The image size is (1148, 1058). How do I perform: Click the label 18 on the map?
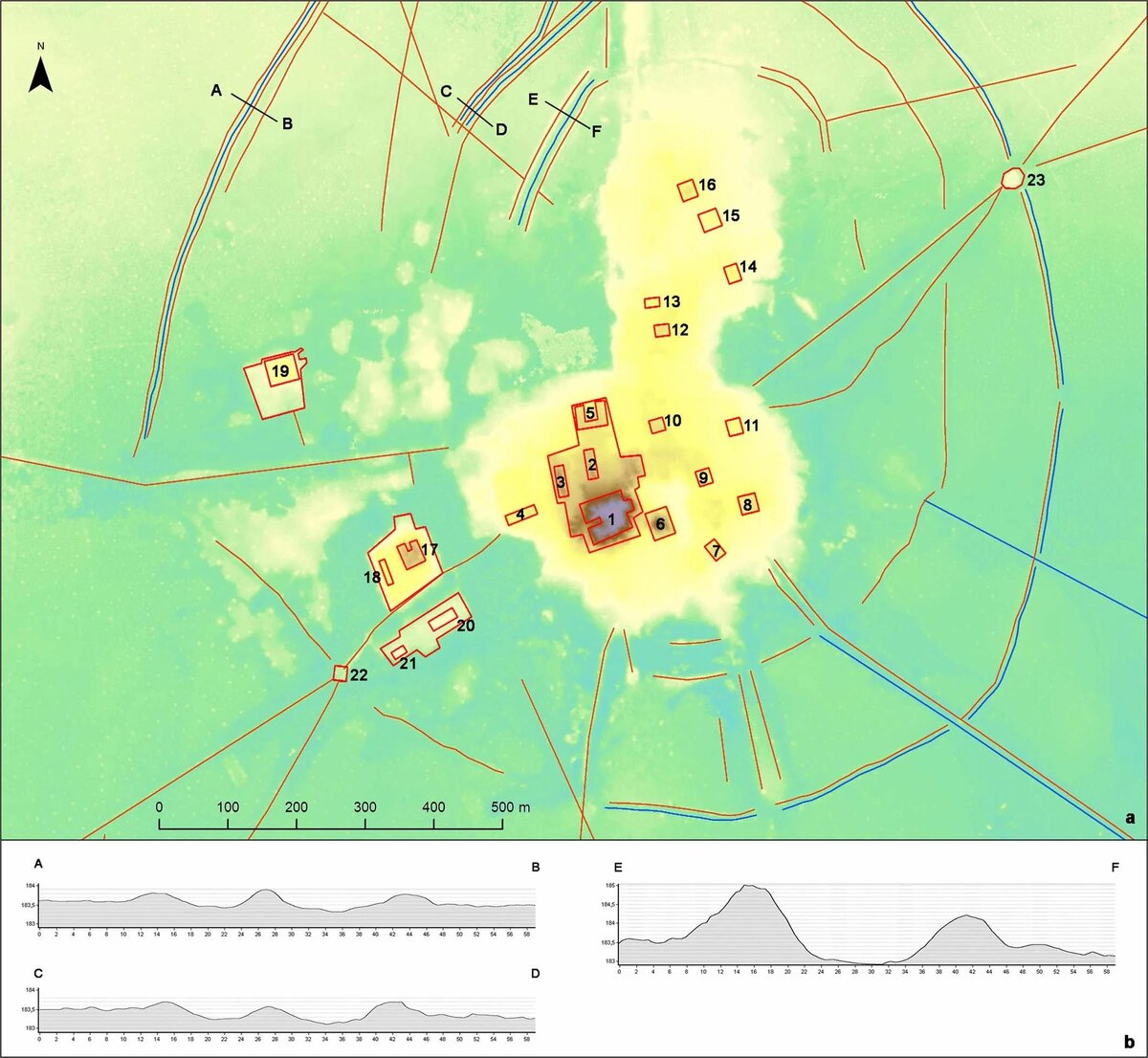coord(372,578)
